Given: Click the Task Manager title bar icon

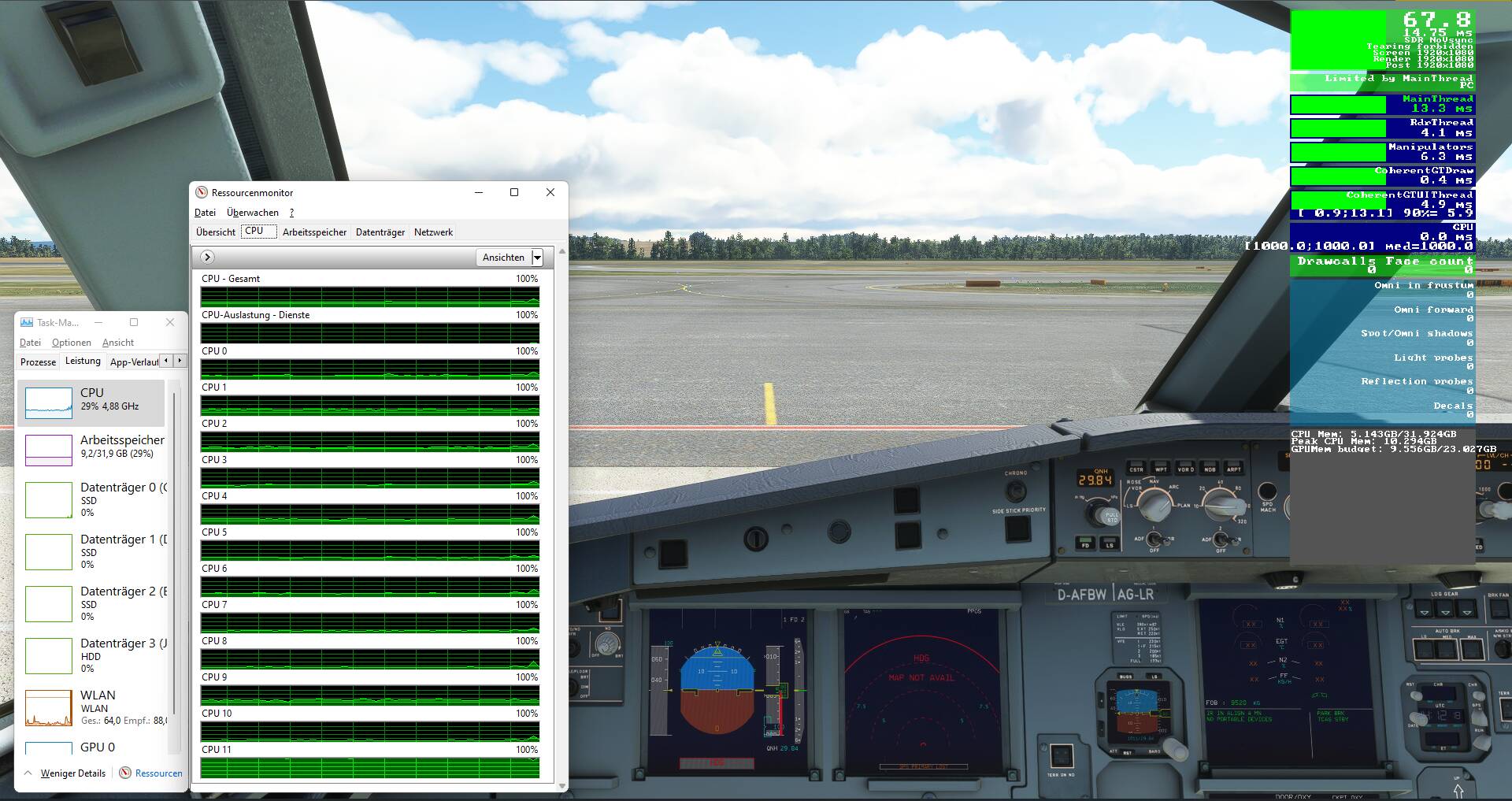Looking at the screenshot, I should pyautogui.click(x=27, y=322).
